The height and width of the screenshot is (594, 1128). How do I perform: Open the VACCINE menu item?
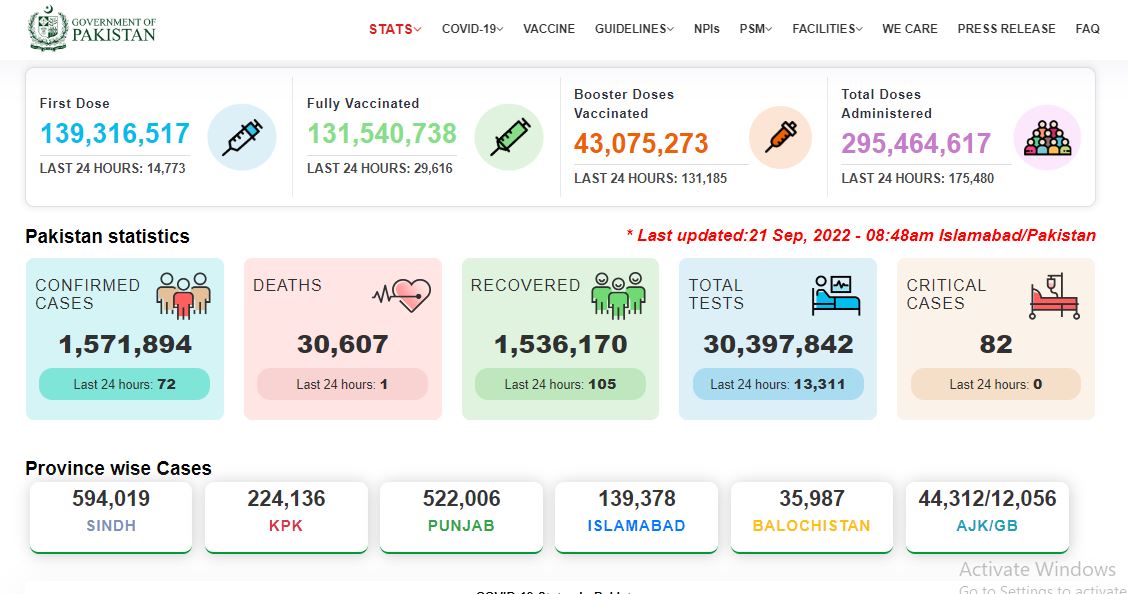[x=549, y=29]
